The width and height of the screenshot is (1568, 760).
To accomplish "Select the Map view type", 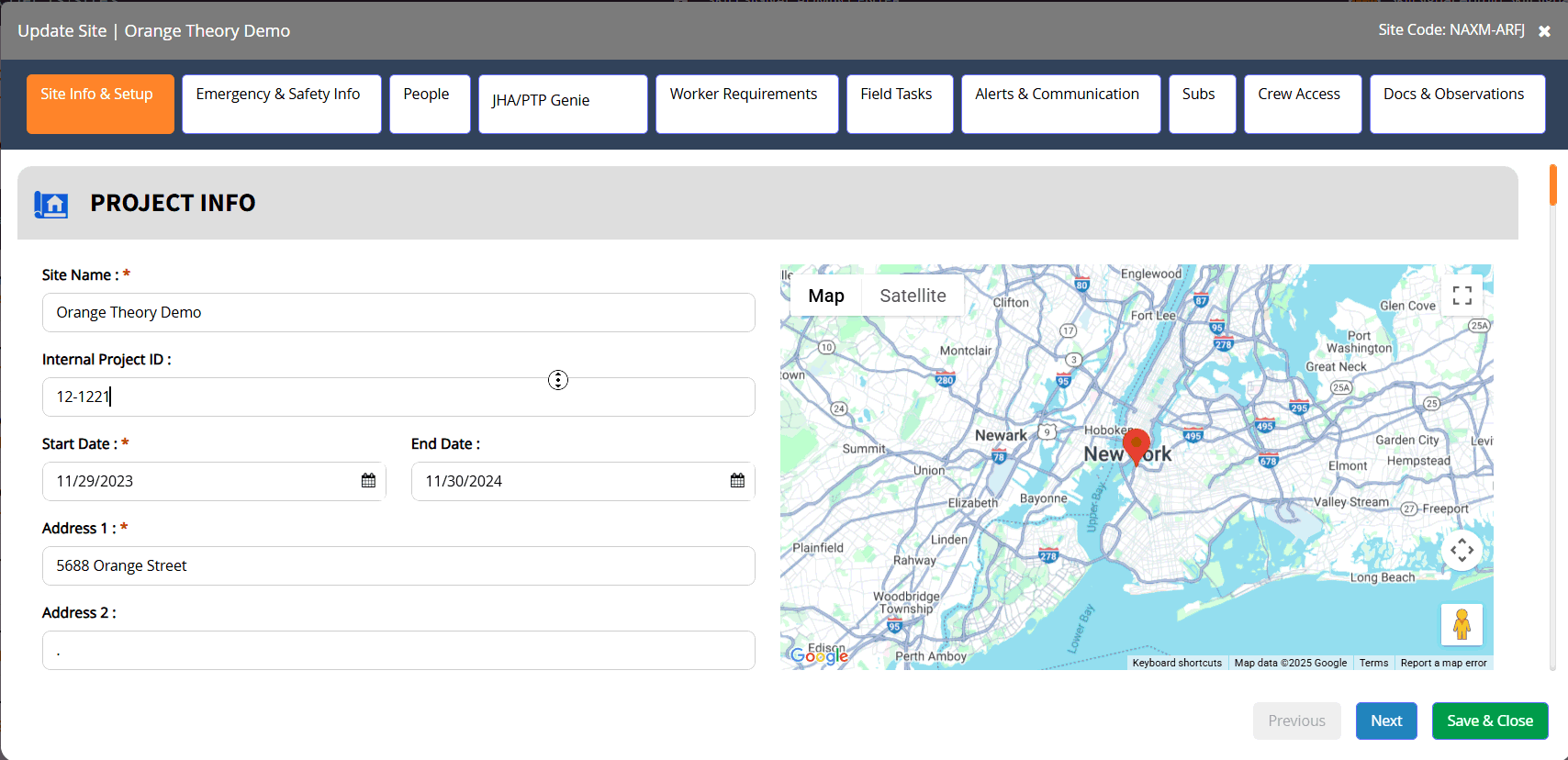I will 826,296.
